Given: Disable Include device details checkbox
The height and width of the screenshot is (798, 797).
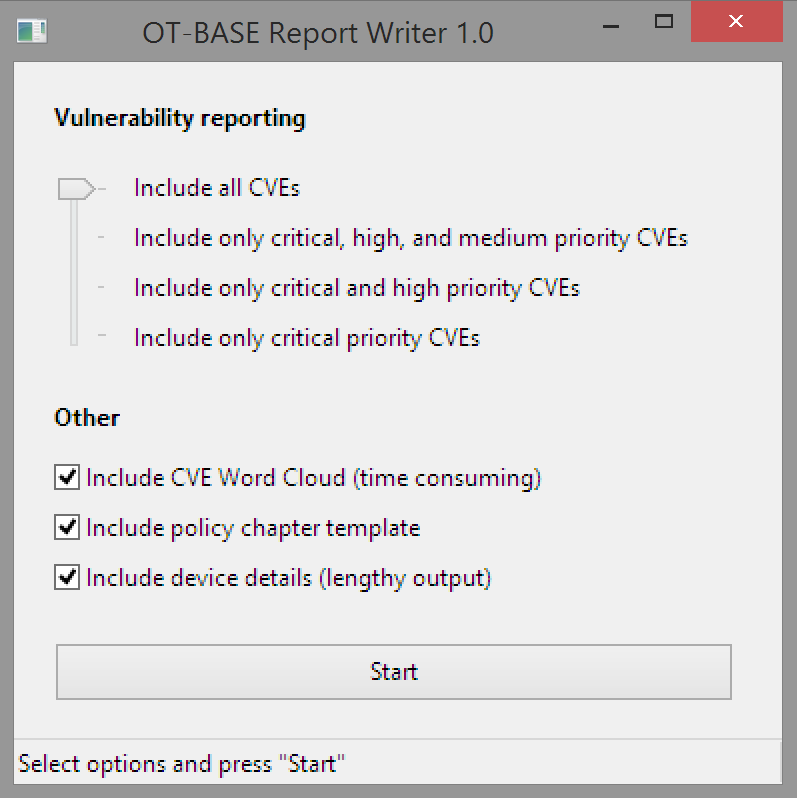Looking at the screenshot, I should [x=67, y=577].
